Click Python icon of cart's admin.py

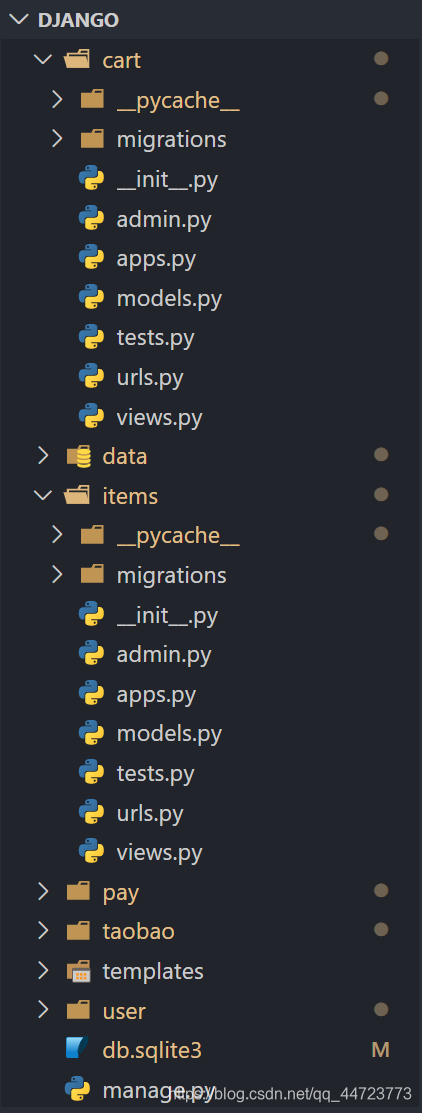tap(92, 219)
